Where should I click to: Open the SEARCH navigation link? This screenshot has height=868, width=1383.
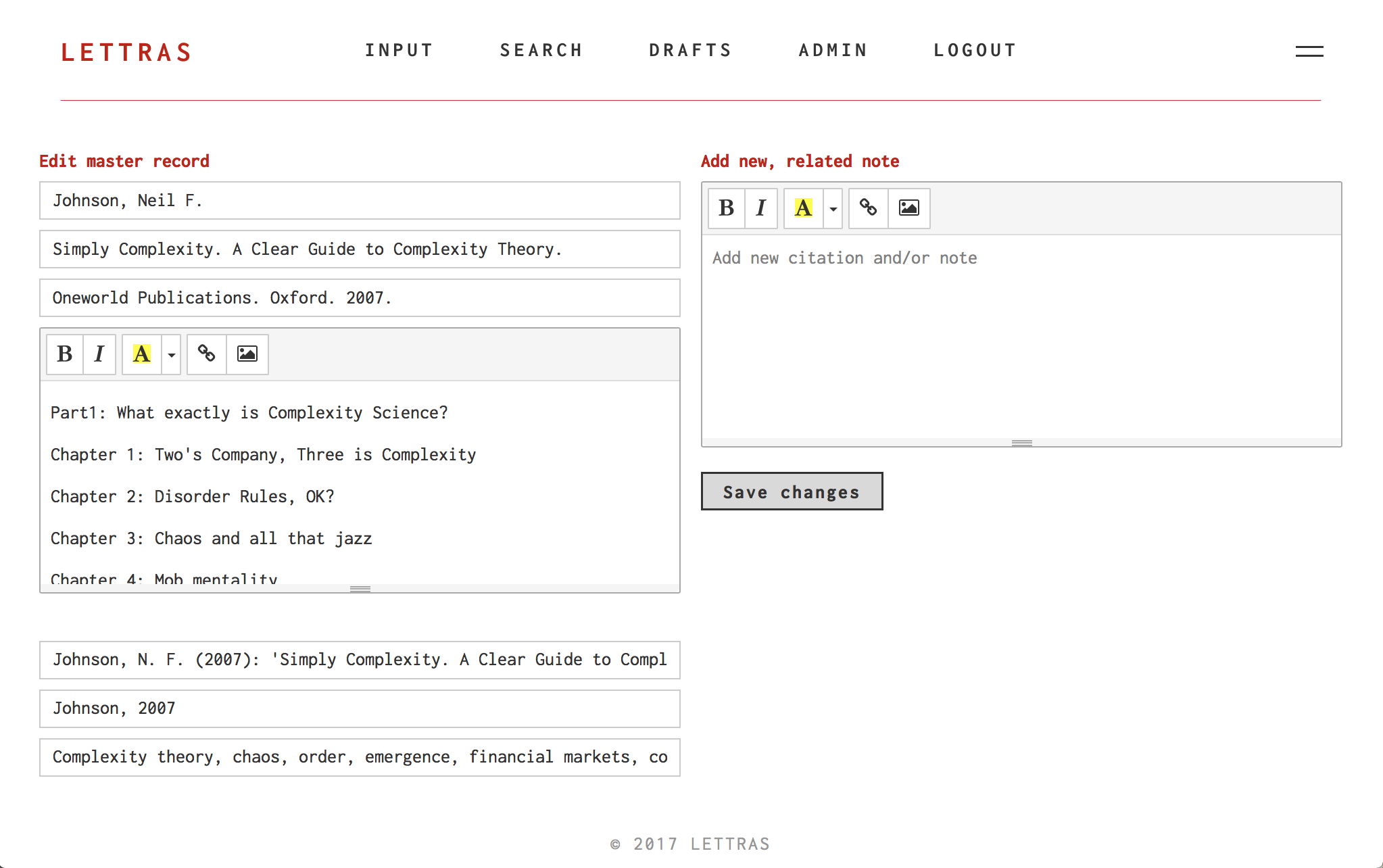(x=541, y=51)
